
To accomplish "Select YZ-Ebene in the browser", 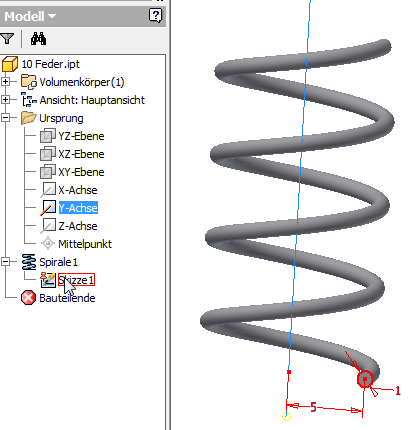I will pyautogui.click(x=81, y=136).
